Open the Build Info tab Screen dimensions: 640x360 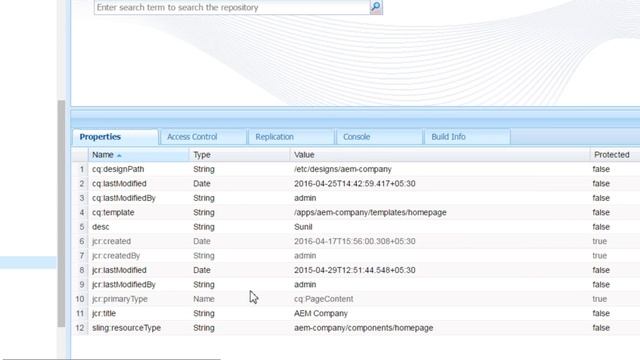tap(467, 137)
